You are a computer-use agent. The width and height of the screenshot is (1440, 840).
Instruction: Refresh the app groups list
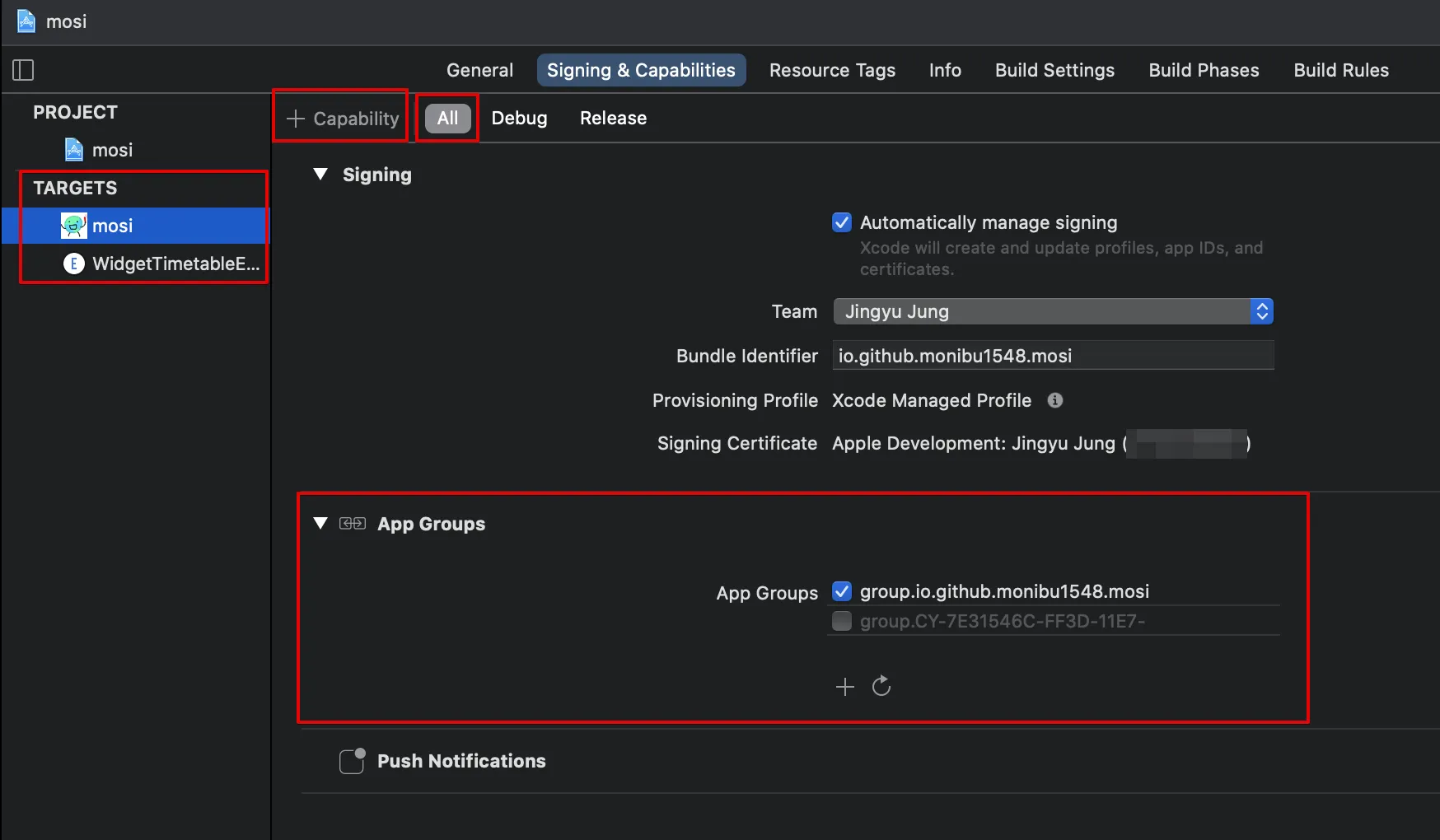click(x=881, y=686)
